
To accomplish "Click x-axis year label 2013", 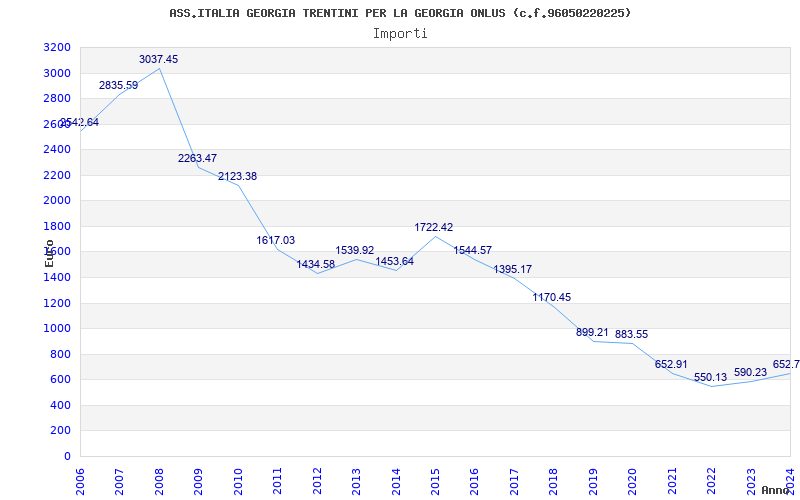I will coord(356,482).
